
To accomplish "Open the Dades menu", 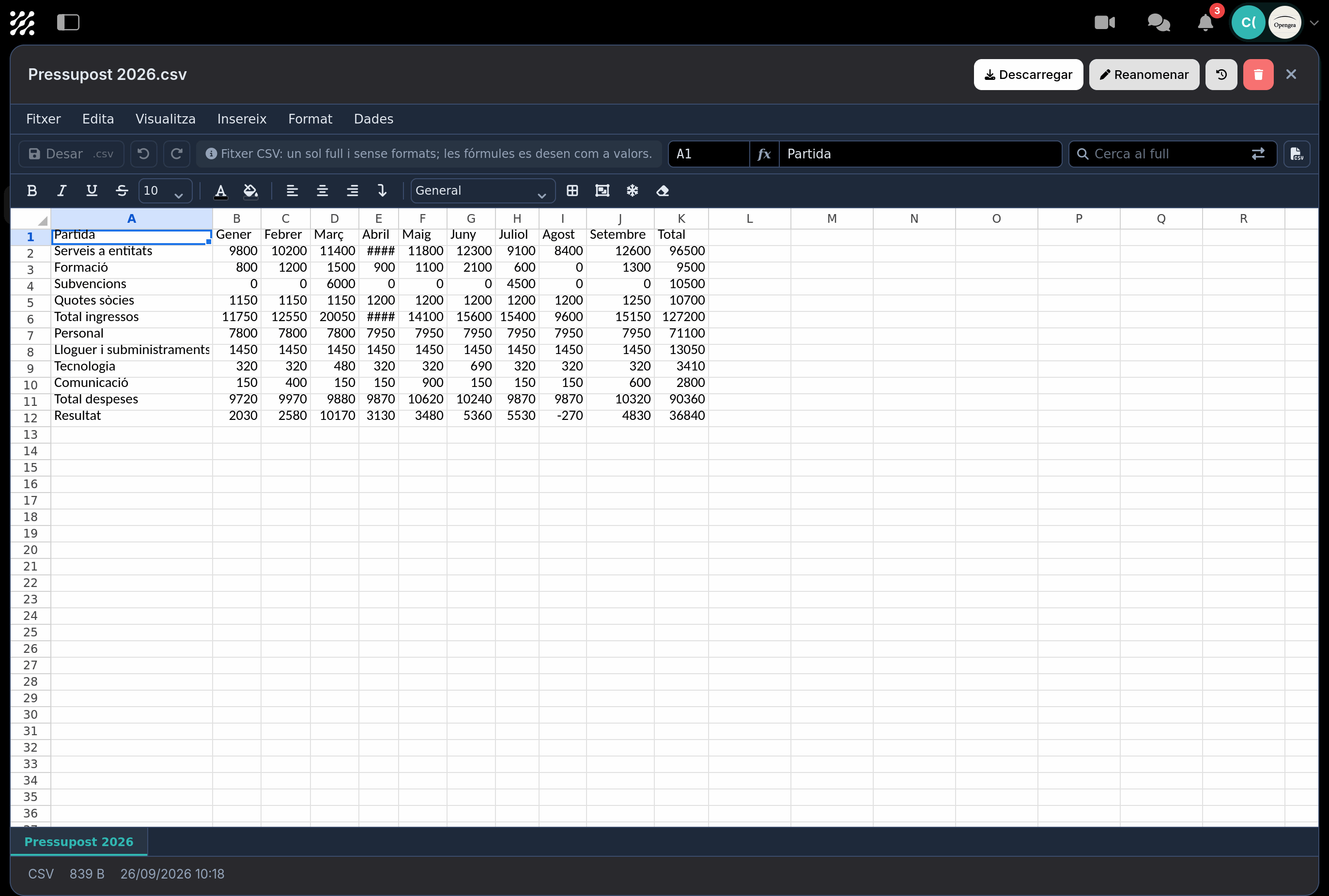I will click(x=374, y=119).
